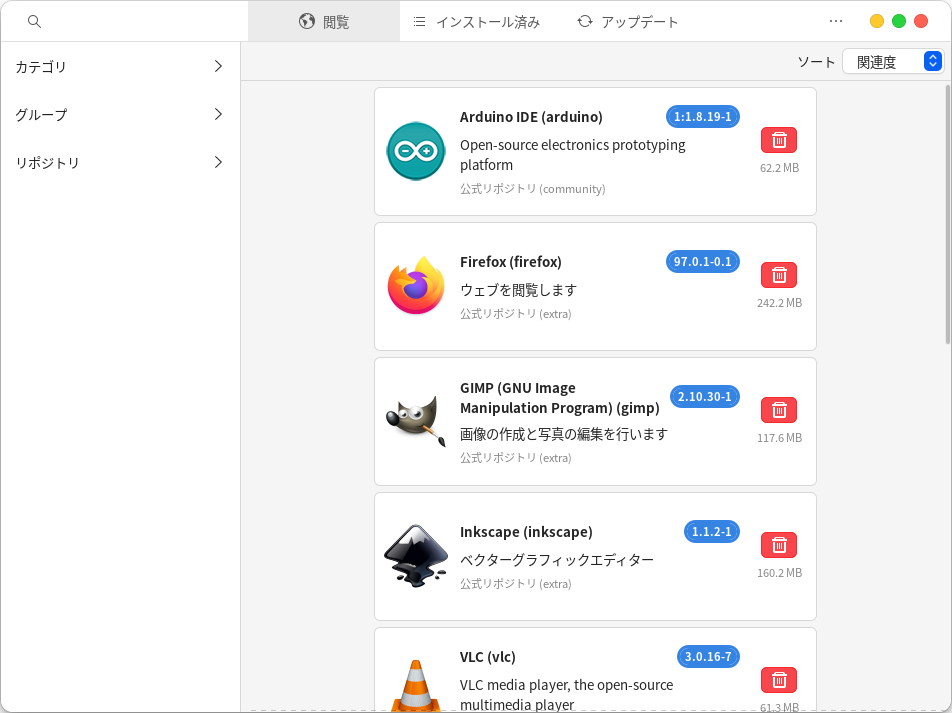Click the Inkscape application logo
The height and width of the screenshot is (713, 952).
(416, 556)
